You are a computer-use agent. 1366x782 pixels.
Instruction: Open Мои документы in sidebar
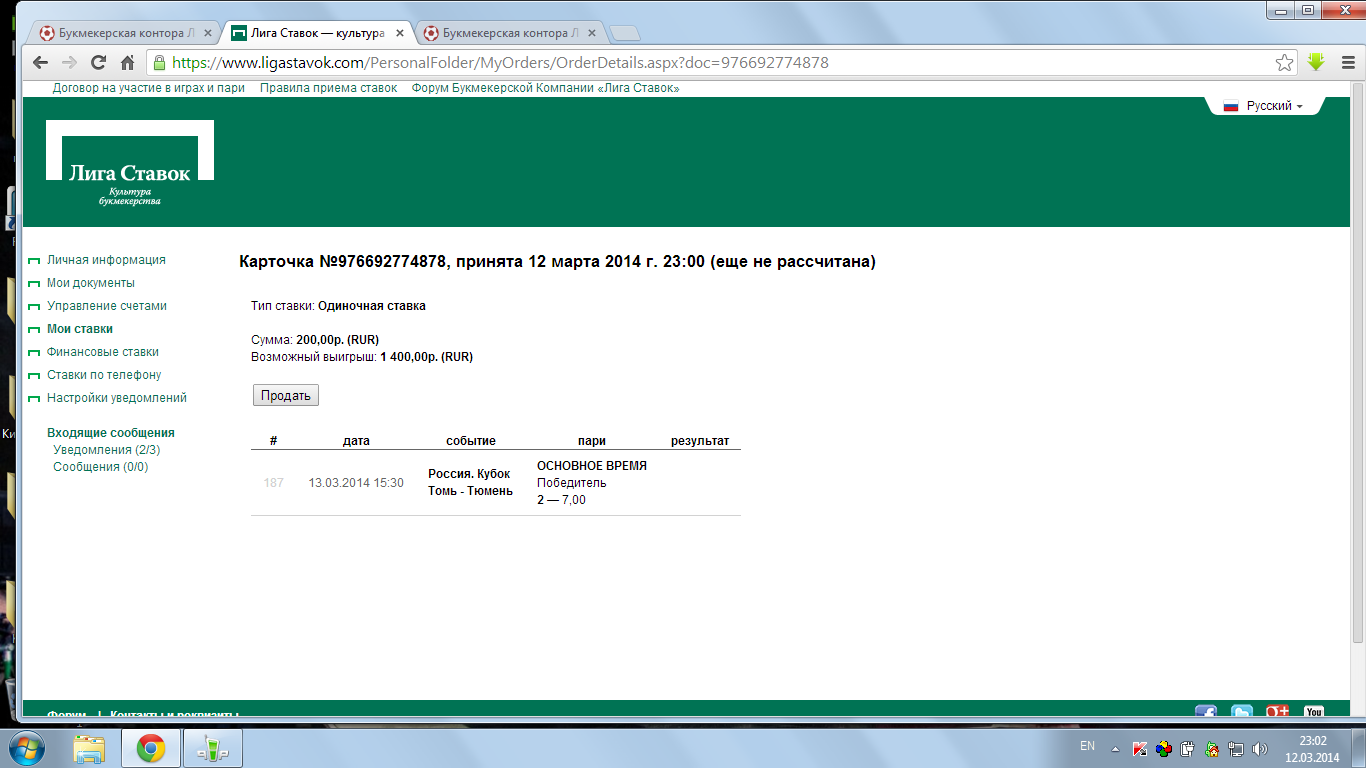click(x=91, y=283)
